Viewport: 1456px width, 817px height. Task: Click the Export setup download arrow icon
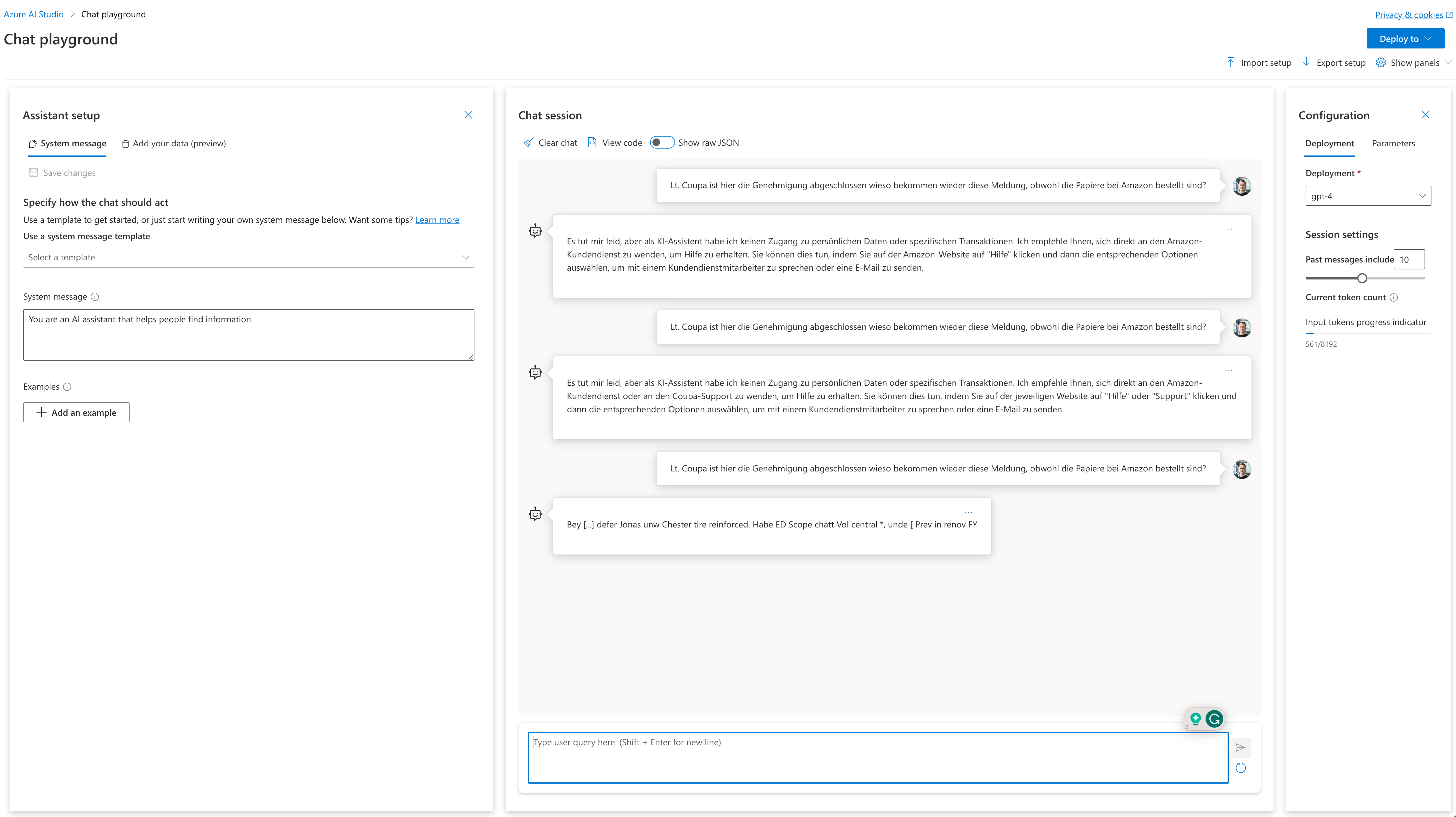pyautogui.click(x=1306, y=62)
